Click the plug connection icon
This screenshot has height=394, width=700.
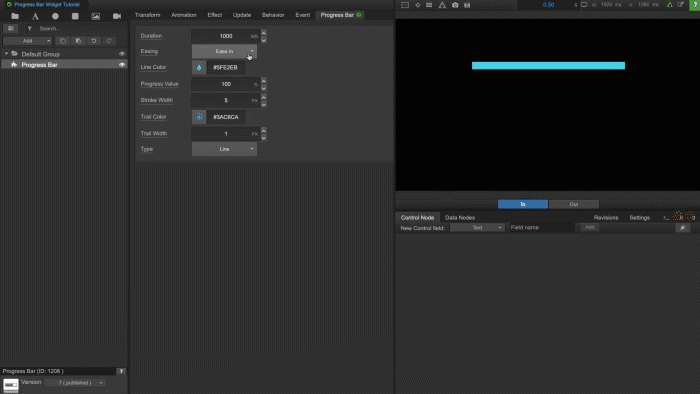pyautogui.click(x=683, y=228)
